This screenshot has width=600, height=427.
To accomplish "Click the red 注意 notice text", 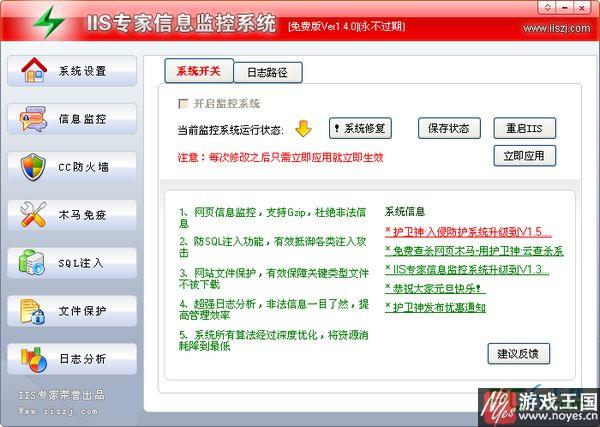I will coord(280,157).
